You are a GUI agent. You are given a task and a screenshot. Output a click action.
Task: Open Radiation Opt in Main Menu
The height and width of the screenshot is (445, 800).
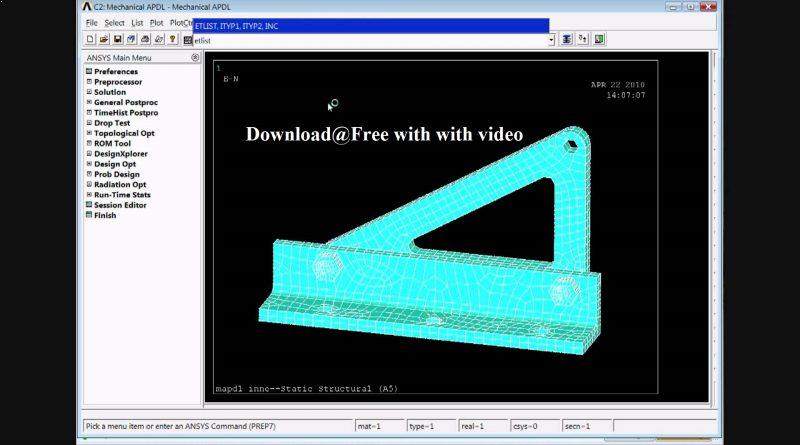120,184
